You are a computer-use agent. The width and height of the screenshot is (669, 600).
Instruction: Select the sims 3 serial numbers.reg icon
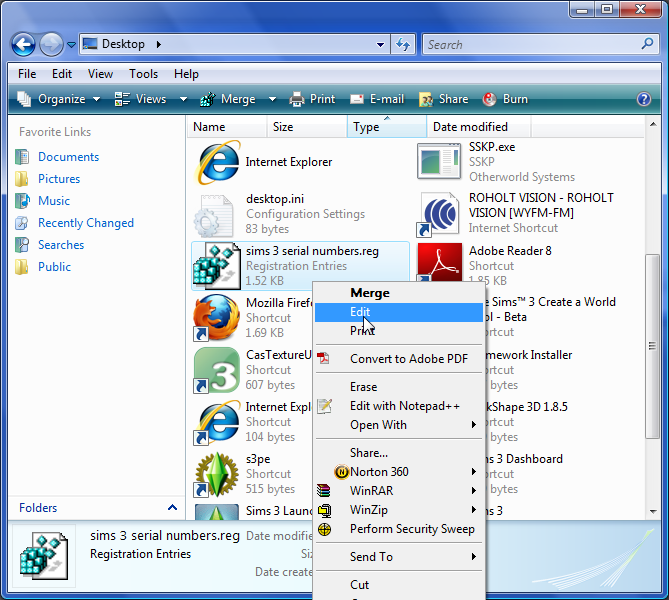click(x=217, y=265)
